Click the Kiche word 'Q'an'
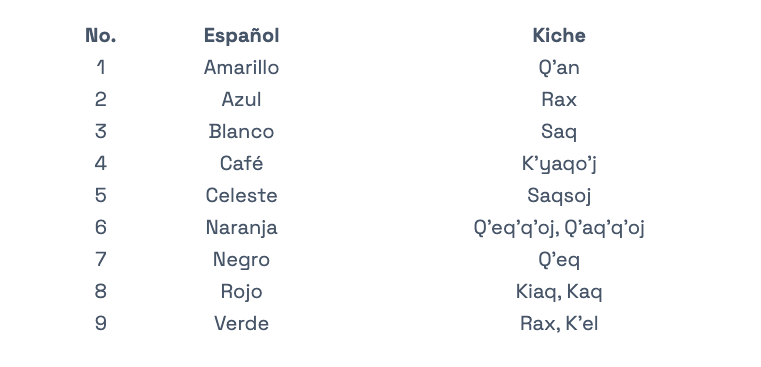 (559, 67)
